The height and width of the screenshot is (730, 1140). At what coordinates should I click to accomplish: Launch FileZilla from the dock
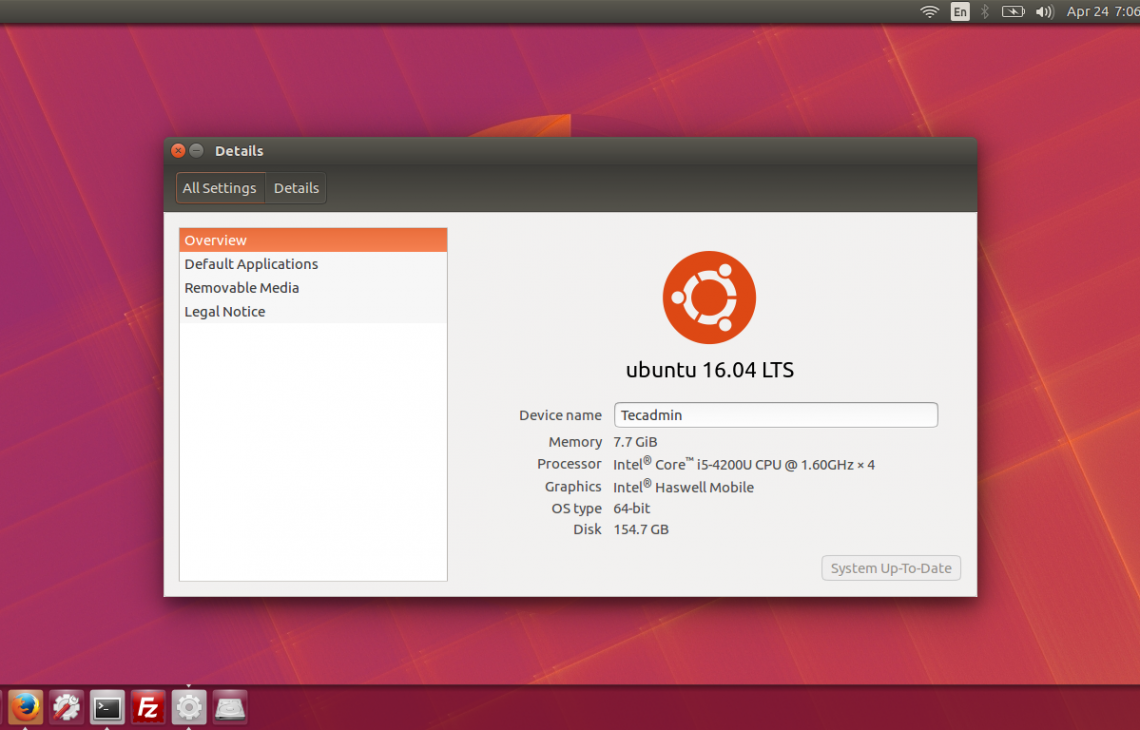point(148,708)
